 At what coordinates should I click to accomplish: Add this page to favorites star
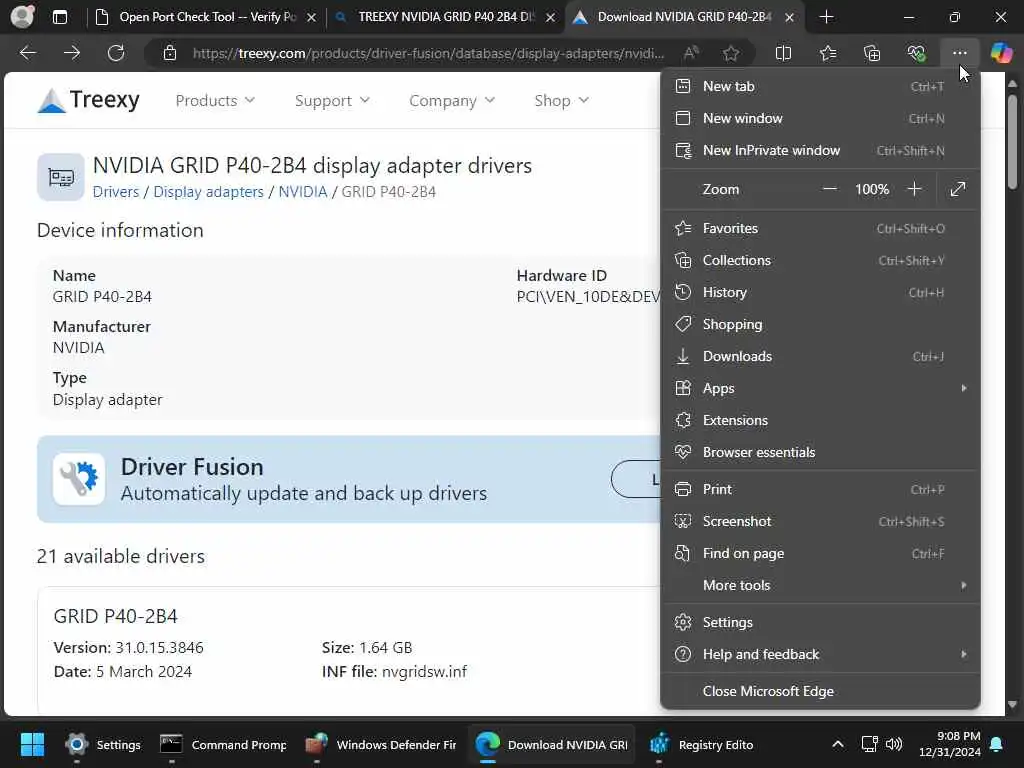click(731, 53)
